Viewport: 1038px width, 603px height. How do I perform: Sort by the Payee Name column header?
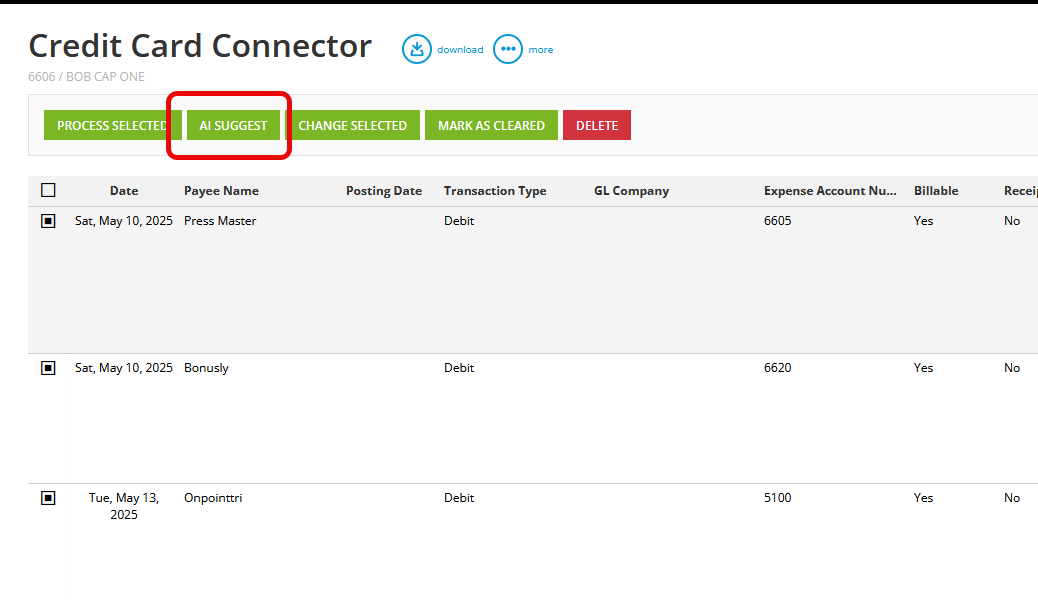click(x=221, y=190)
